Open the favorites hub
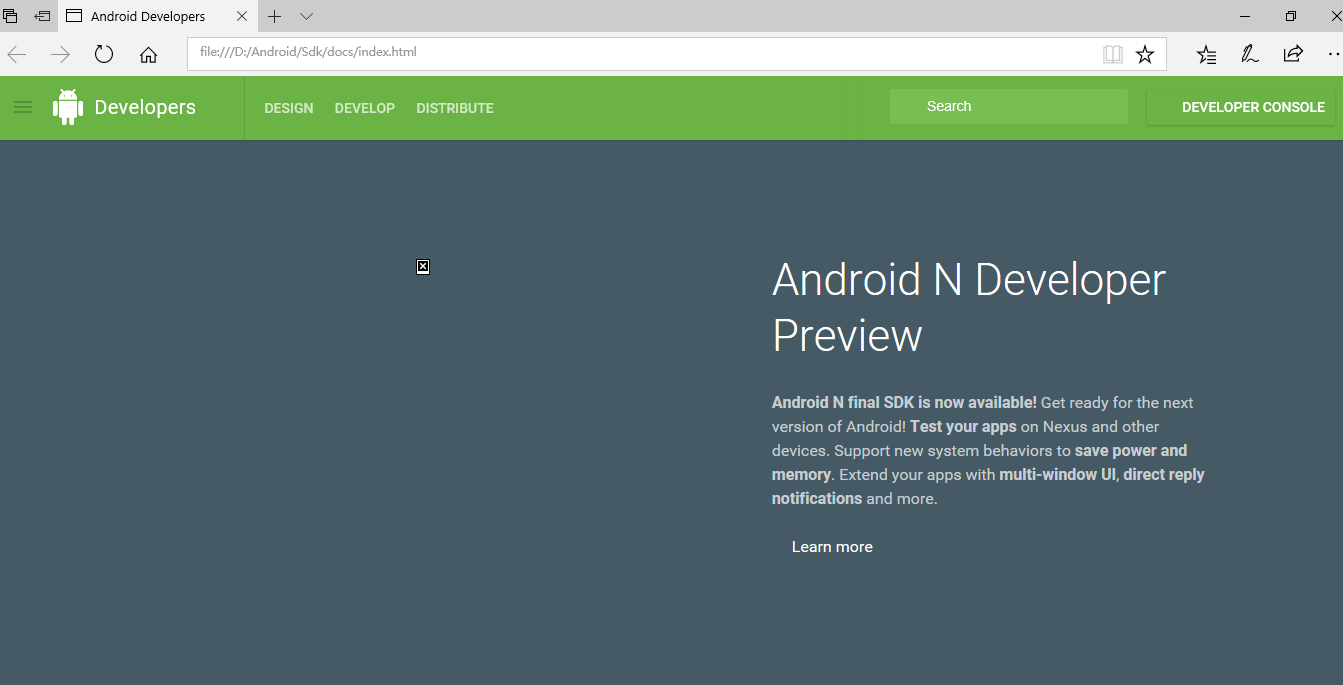The image size is (1343, 685). click(1207, 54)
